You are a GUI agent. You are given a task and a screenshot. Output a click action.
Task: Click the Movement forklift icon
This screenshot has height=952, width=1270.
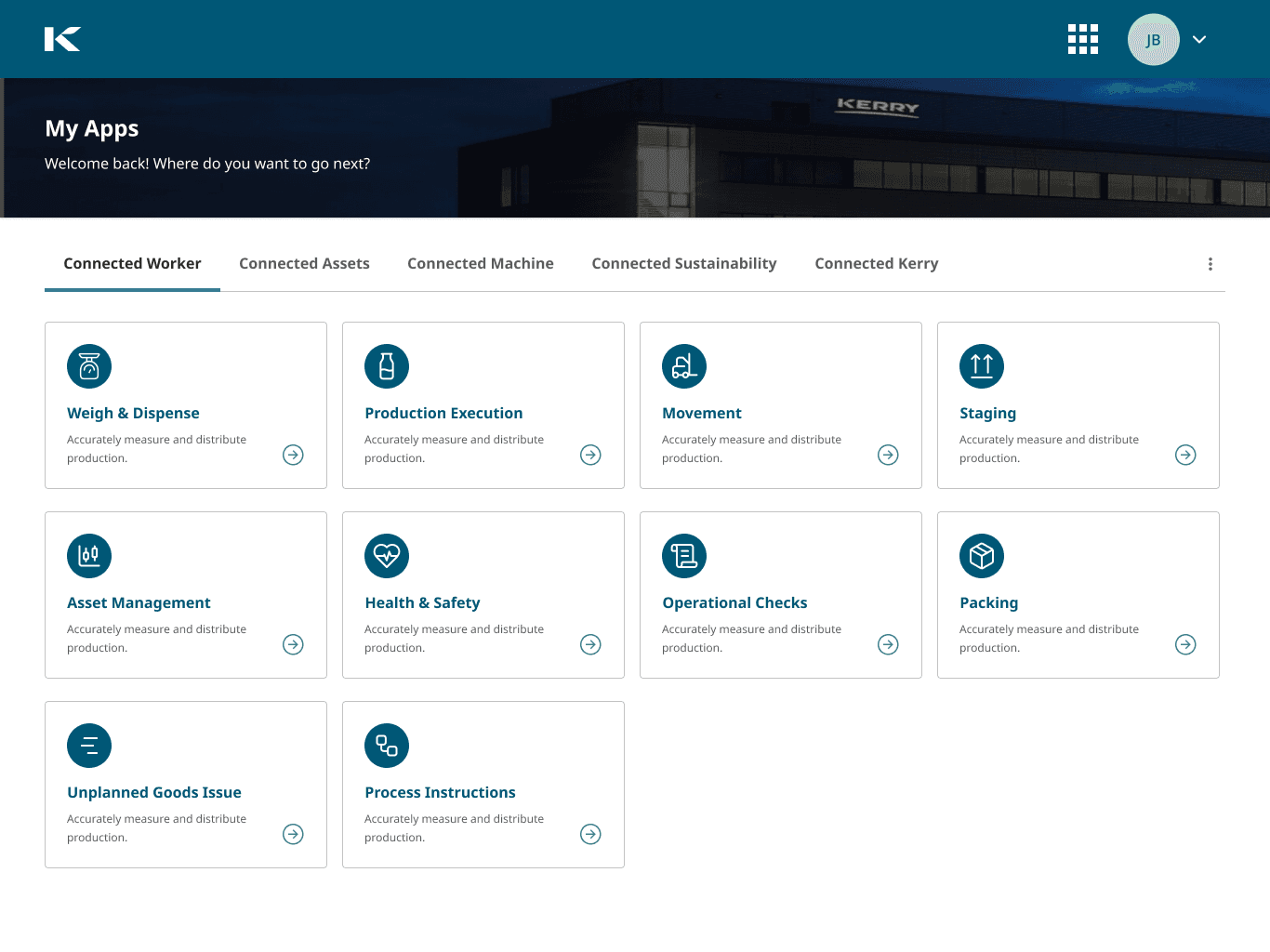(x=684, y=366)
